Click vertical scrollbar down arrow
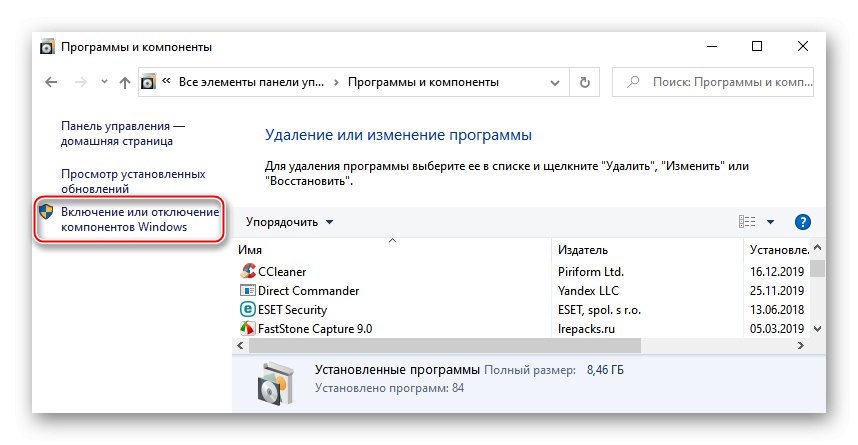This screenshot has height=445, width=858. point(818,329)
